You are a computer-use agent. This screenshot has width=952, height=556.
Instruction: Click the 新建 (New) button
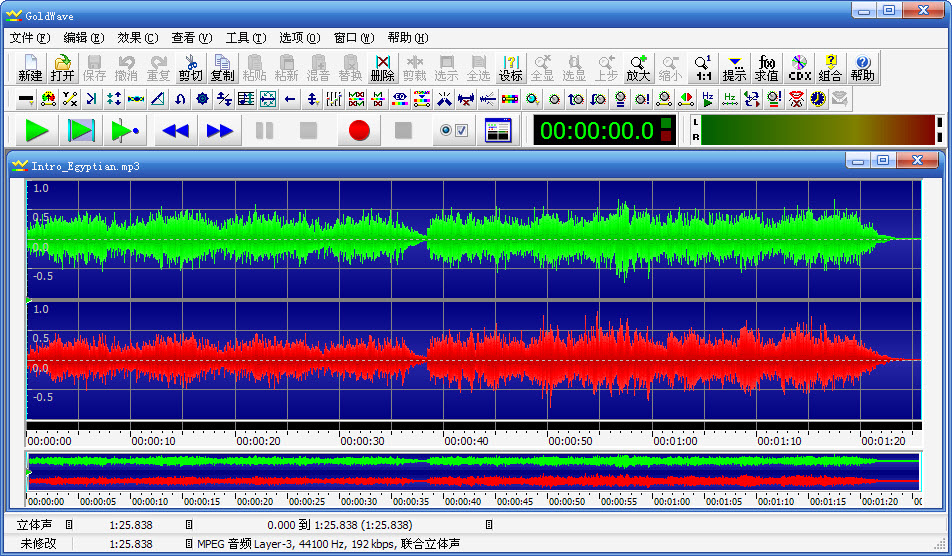(30, 68)
